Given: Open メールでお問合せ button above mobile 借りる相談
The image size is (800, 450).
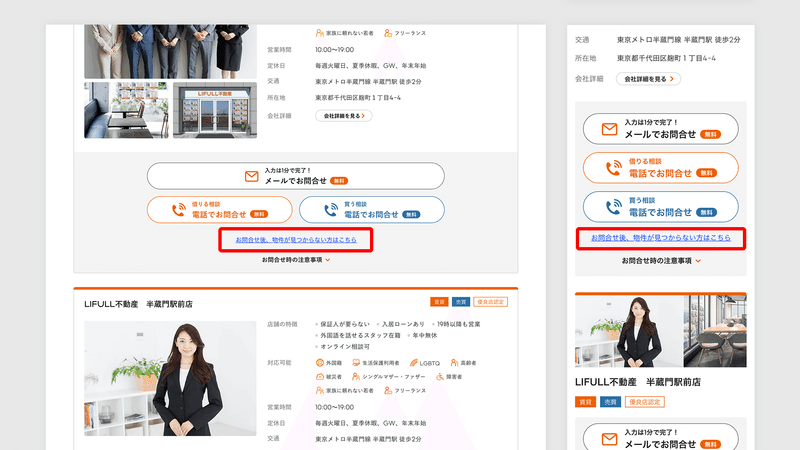Looking at the screenshot, I should pos(661,129).
